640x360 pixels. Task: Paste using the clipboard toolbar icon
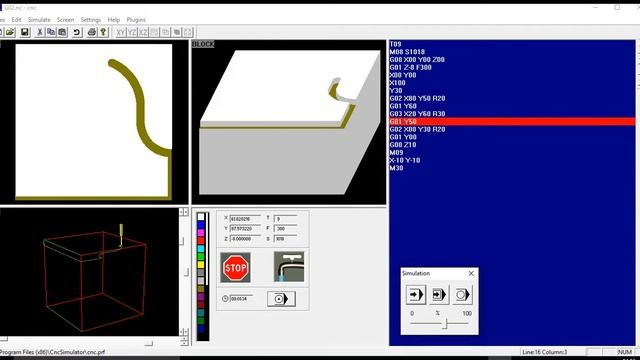click(x=62, y=32)
